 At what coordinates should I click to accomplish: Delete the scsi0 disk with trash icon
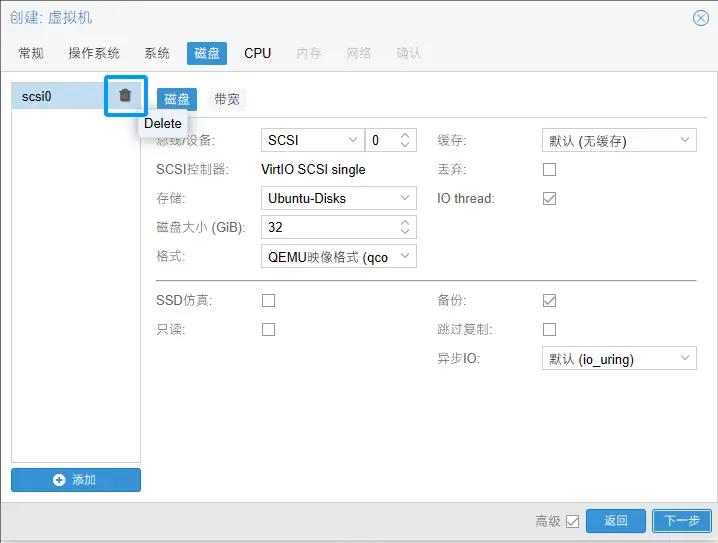(x=125, y=95)
